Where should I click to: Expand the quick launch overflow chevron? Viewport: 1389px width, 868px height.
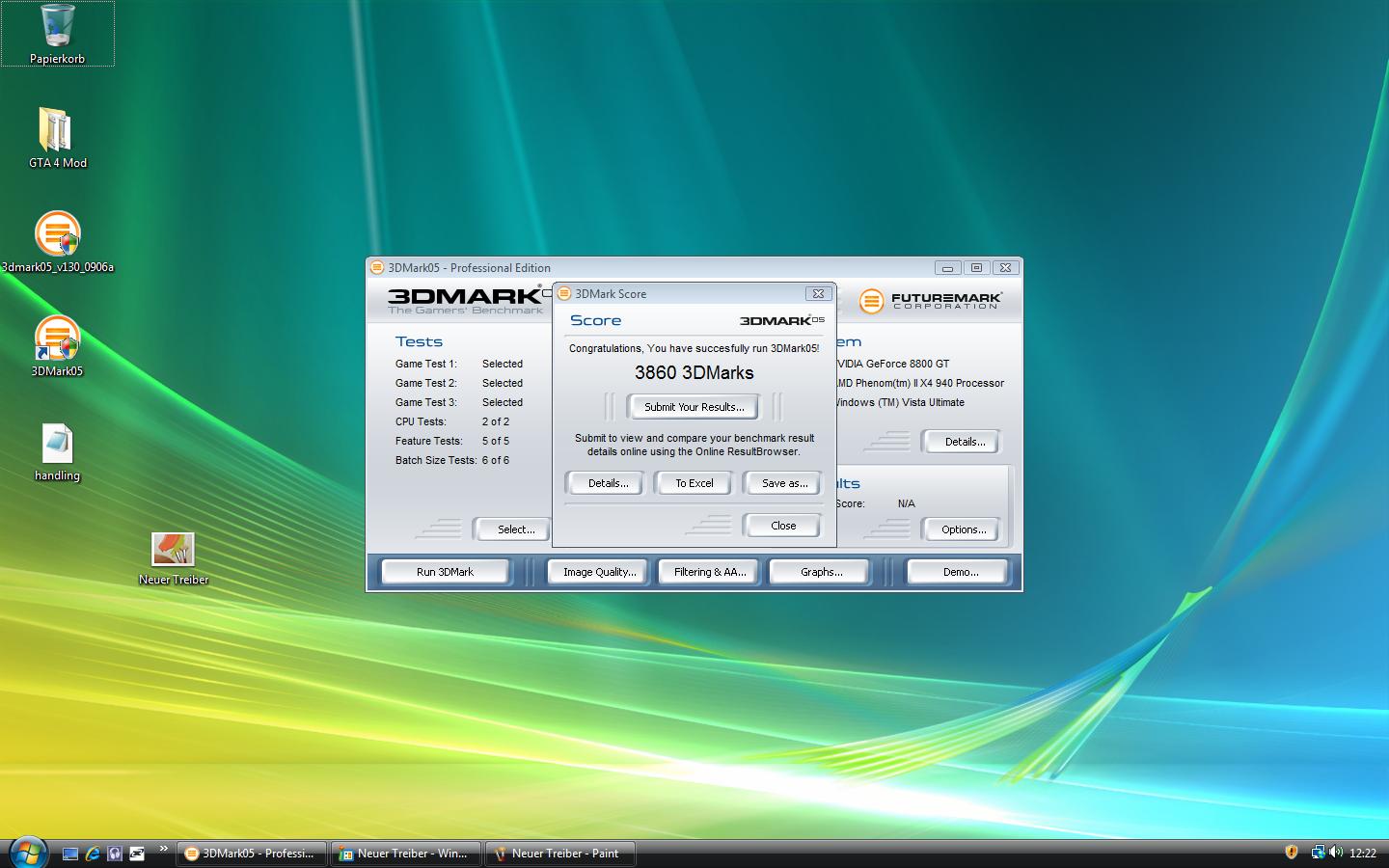tap(163, 850)
